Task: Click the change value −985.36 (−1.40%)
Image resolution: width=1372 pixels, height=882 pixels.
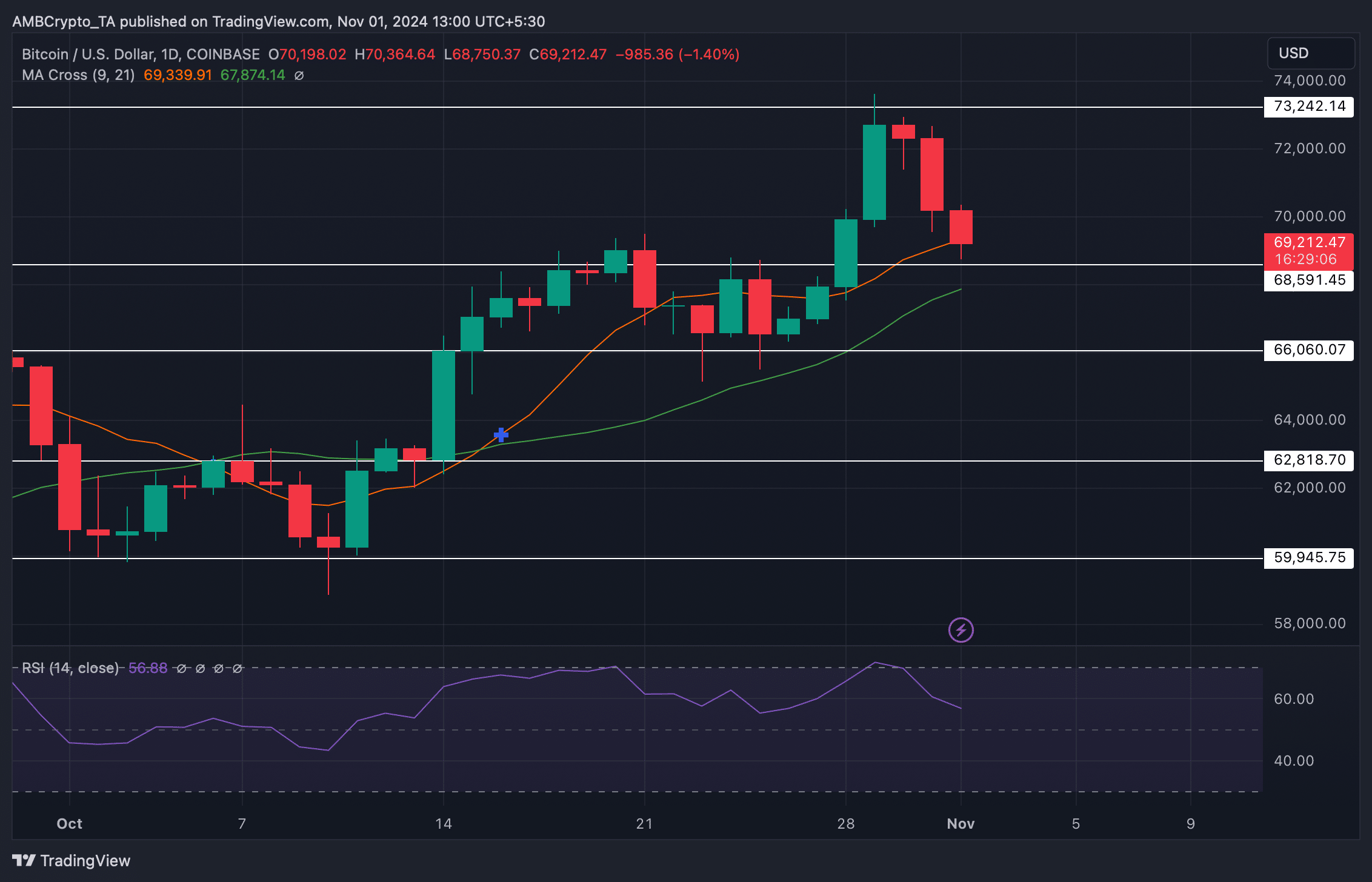Action: (x=678, y=55)
